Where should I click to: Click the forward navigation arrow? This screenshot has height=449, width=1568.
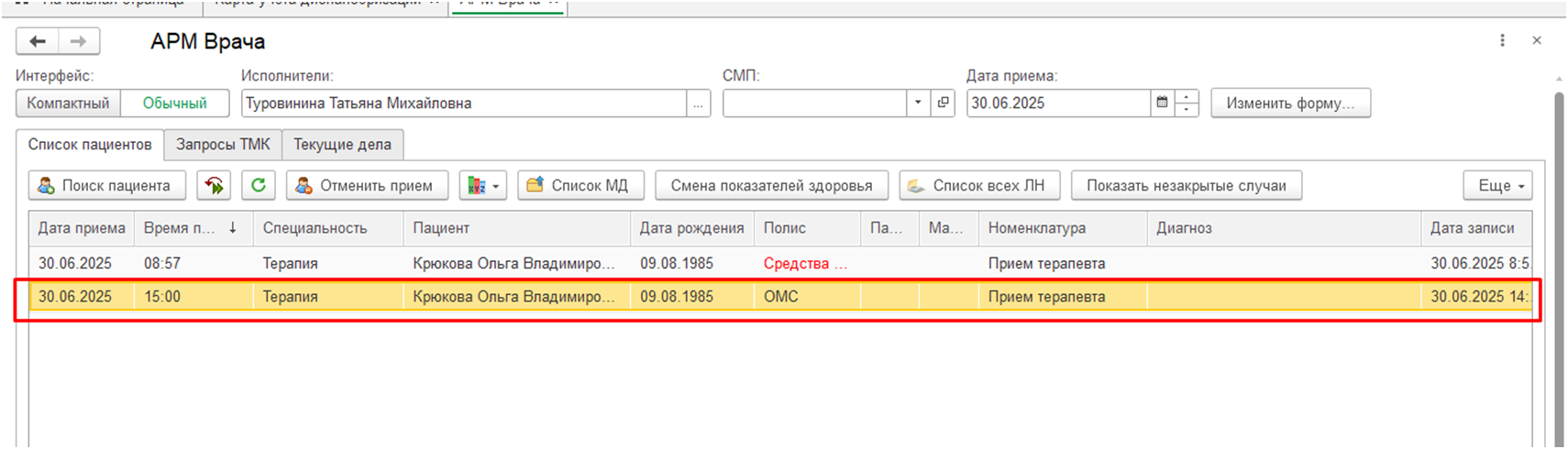(x=79, y=41)
